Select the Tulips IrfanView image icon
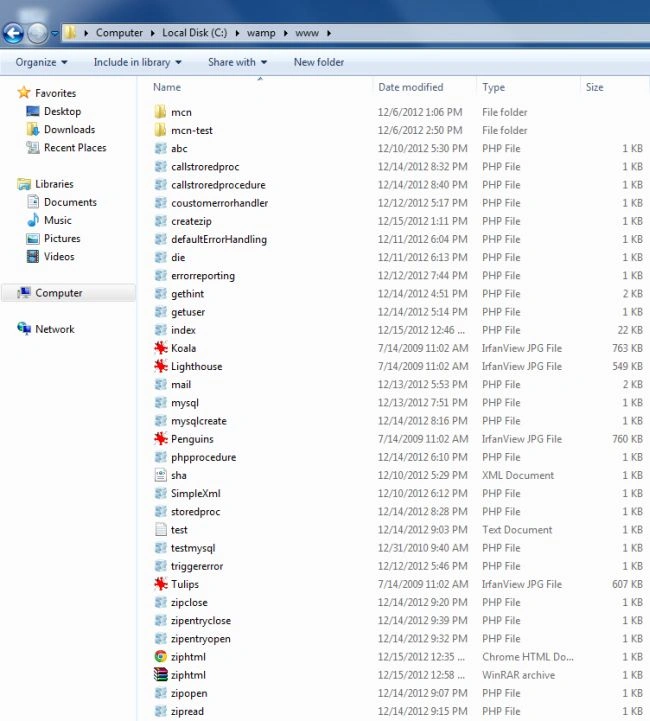Screen dimensions: 650x721 click(160, 584)
